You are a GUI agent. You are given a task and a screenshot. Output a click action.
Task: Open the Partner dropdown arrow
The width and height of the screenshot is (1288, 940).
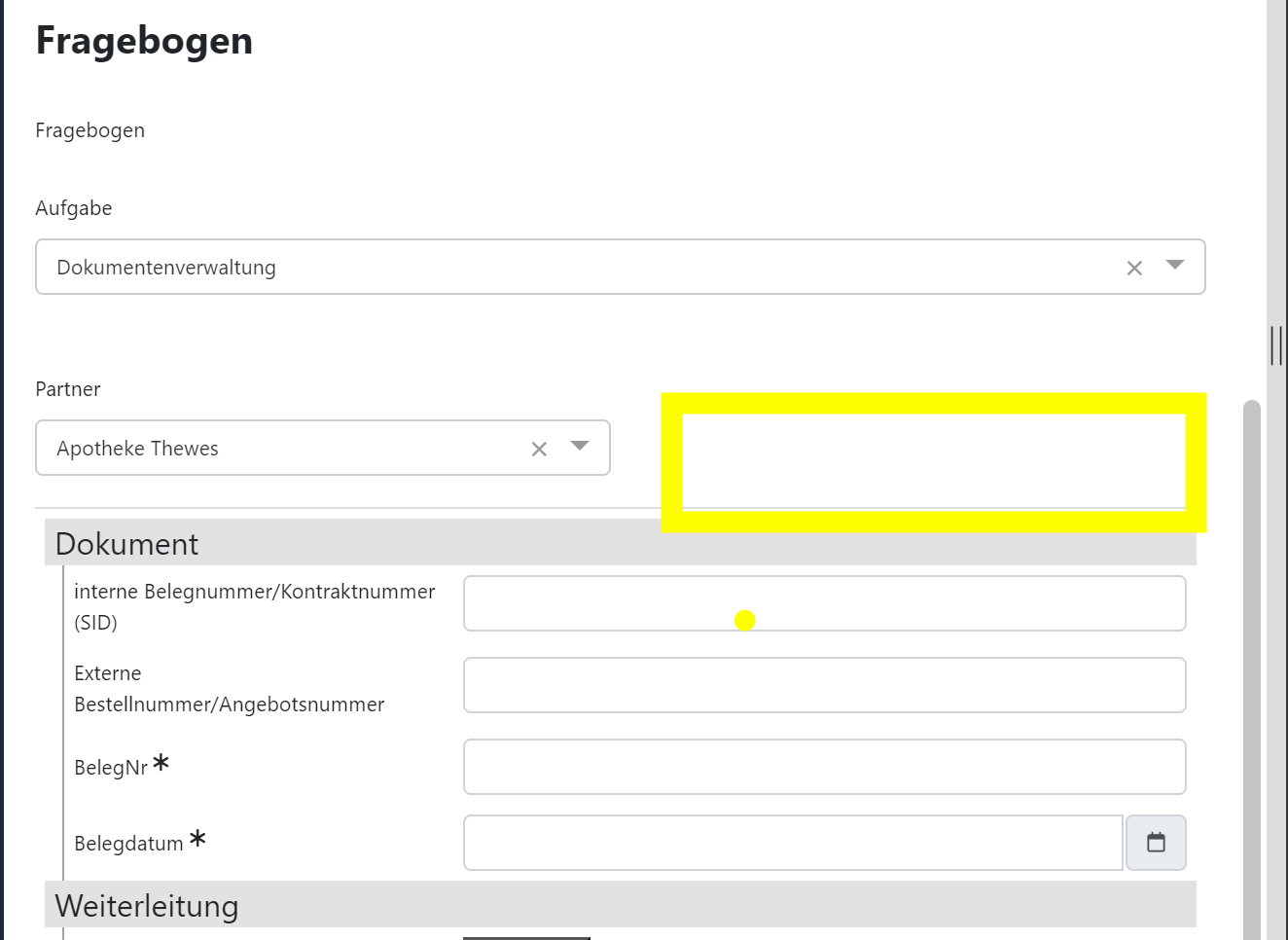[x=580, y=447]
